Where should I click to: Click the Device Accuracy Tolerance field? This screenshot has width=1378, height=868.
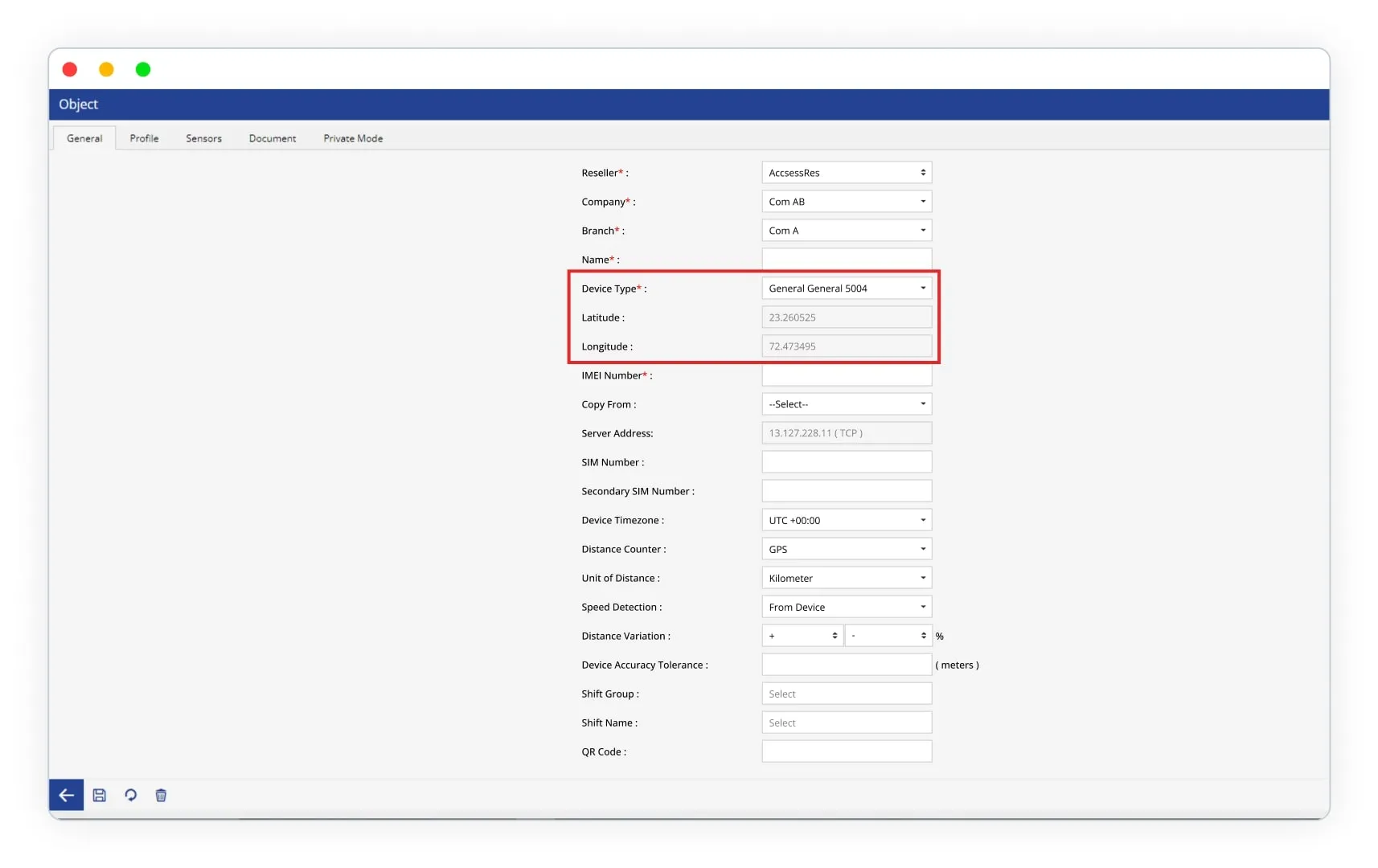click(x=846, y=665)
